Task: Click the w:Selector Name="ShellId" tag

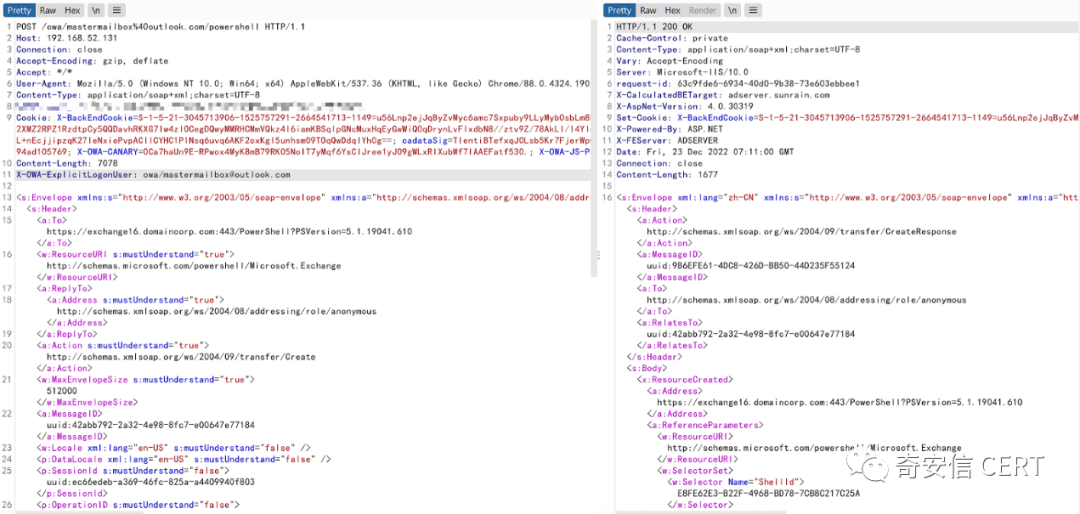Action: (x=736, y=482)
